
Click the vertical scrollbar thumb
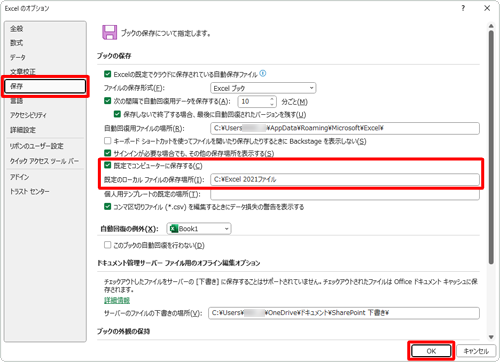(x=491, y=147)
